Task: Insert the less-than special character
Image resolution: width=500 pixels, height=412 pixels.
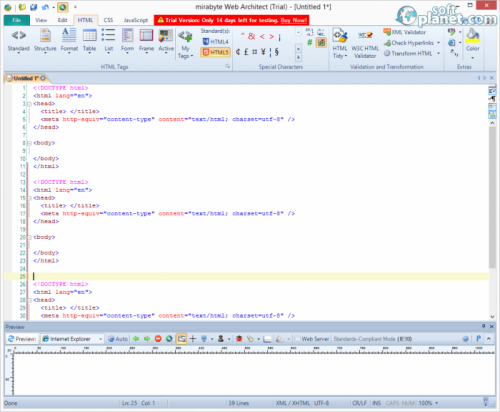Action: (262, 36)
